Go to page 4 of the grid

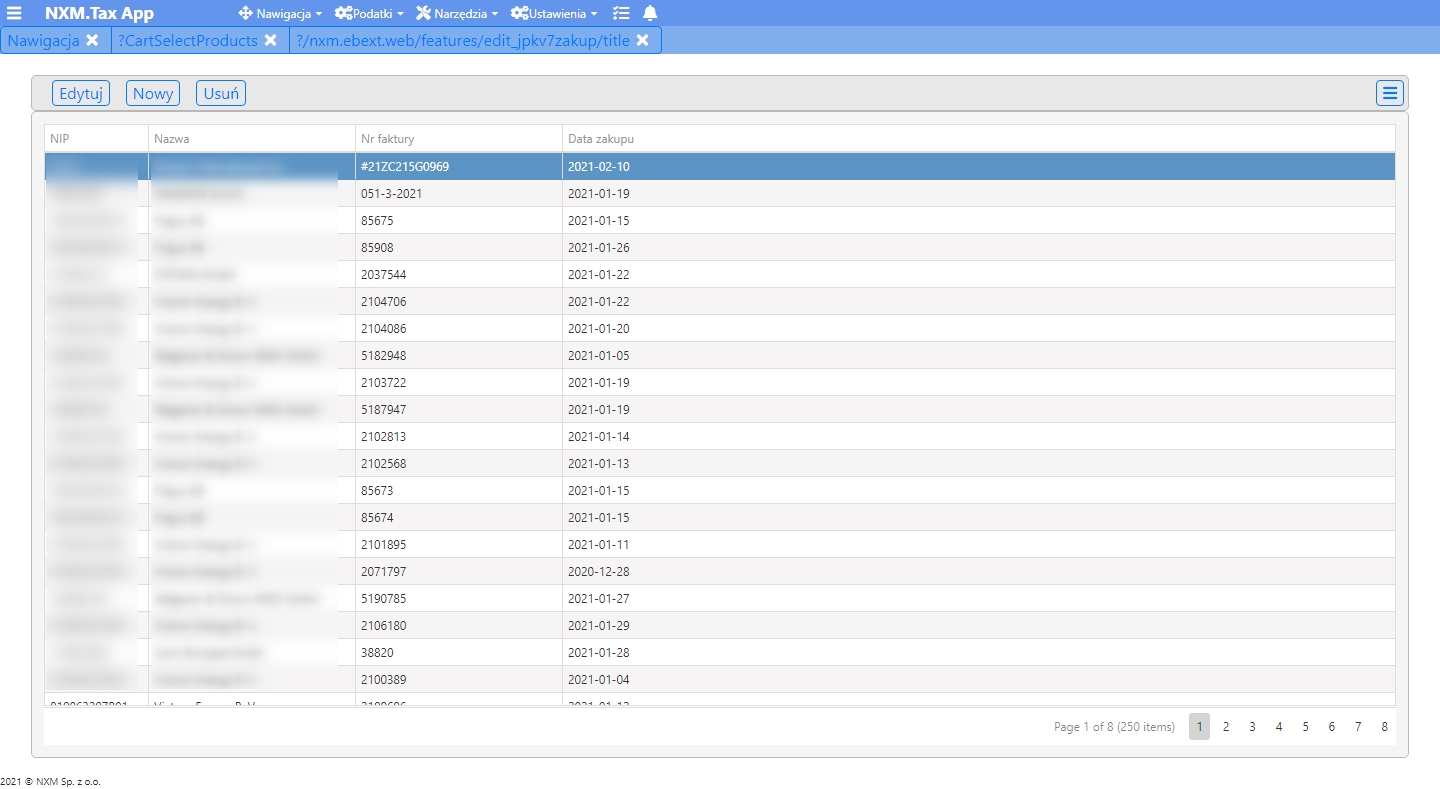(x=1279, y=727)
